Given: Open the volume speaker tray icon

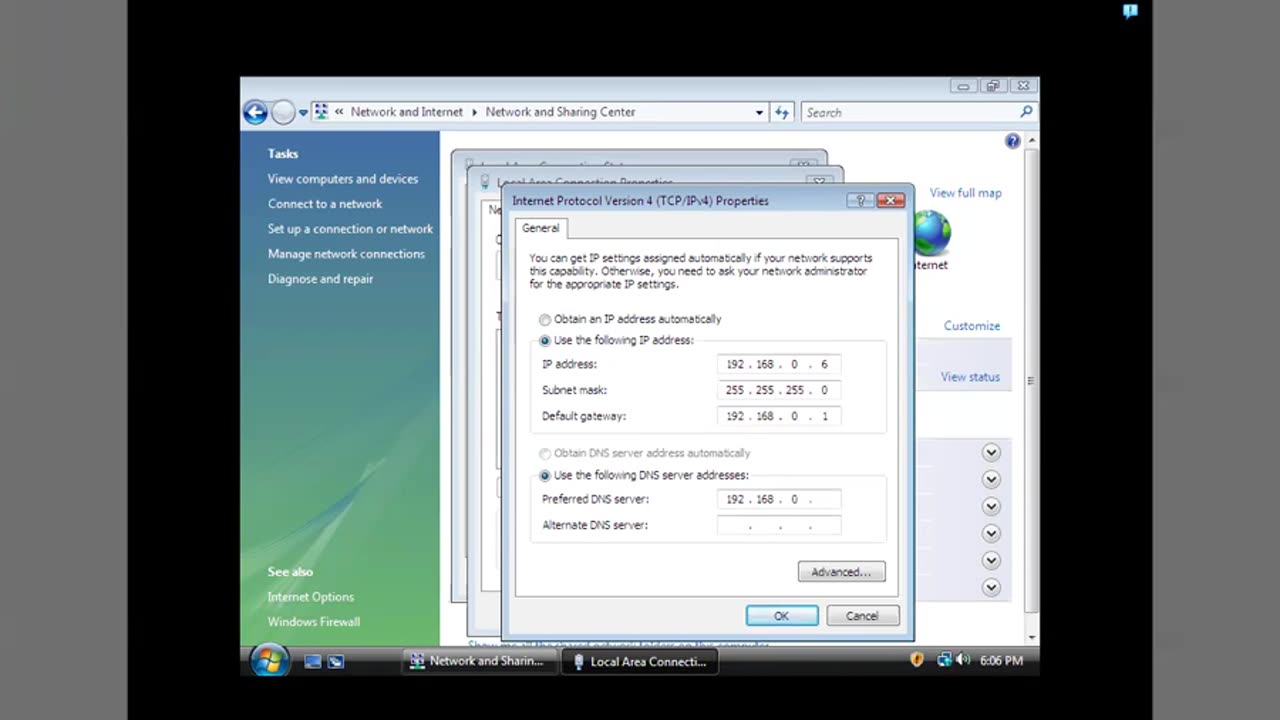Looking at the screenshot, I should (x=963, y=660).
